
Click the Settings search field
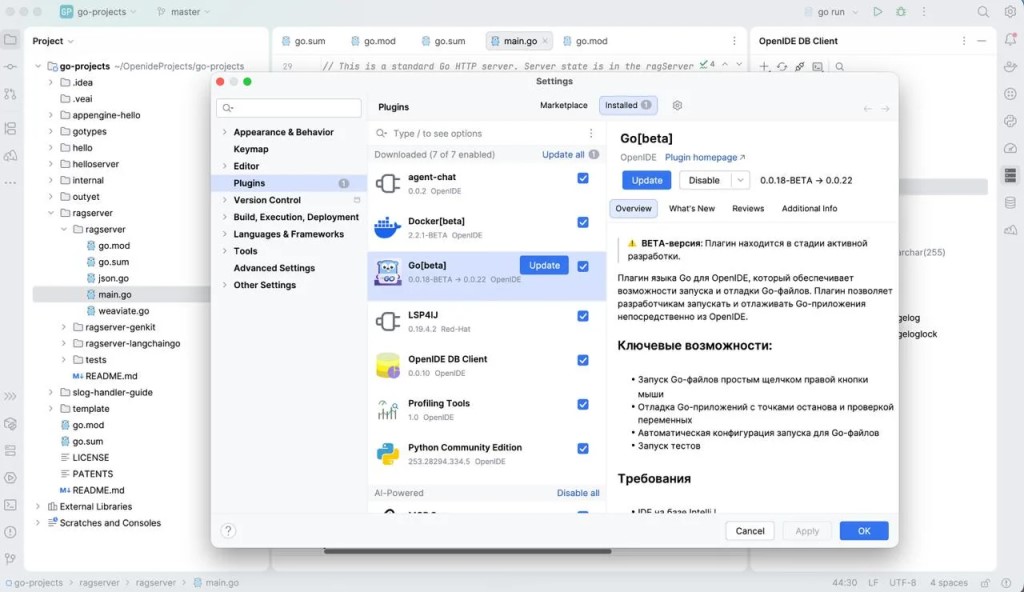click(x=289, y=108)
